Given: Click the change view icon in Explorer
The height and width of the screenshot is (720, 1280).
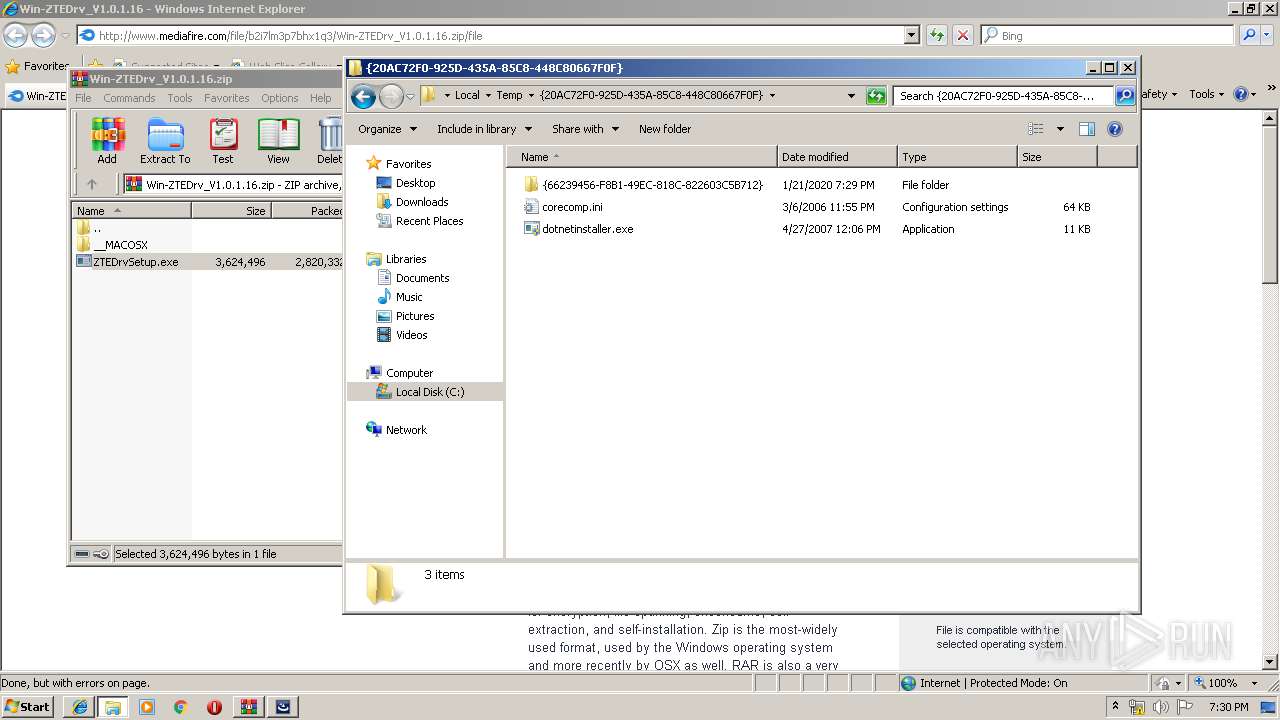Looking at the screenshot, I should [x=1036, y=129].
